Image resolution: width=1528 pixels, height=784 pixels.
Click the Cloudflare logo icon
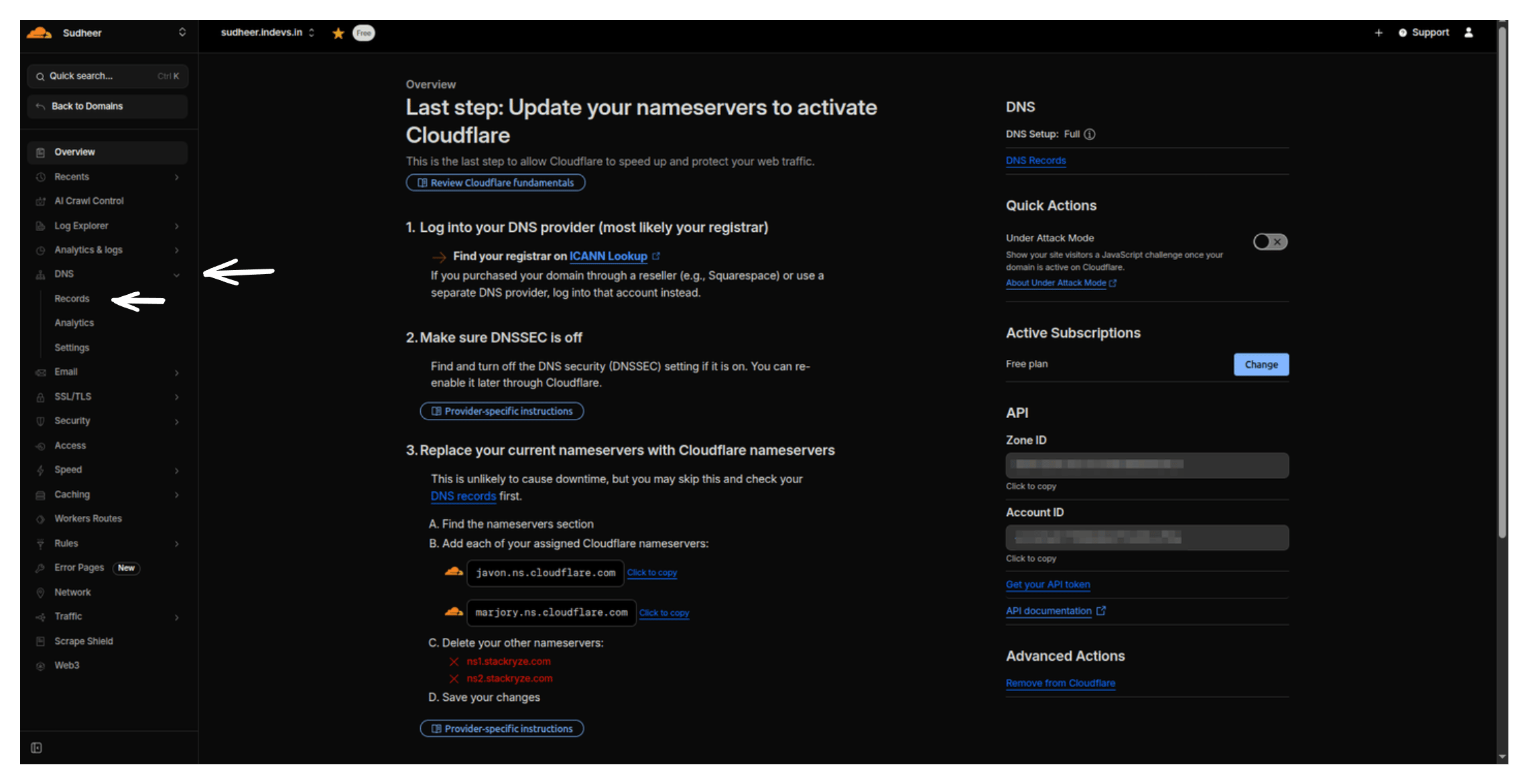[x=40, y=33]
